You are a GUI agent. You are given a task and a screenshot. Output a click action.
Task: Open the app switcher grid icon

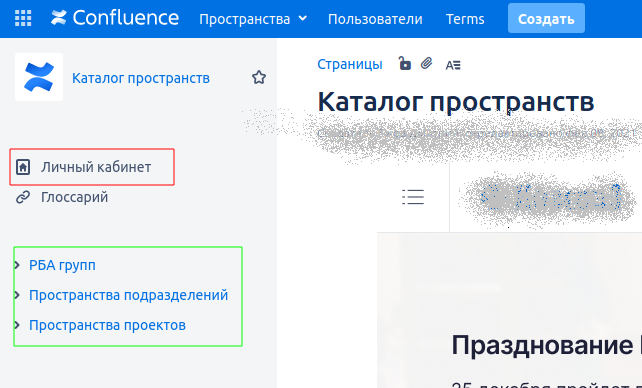23,18
